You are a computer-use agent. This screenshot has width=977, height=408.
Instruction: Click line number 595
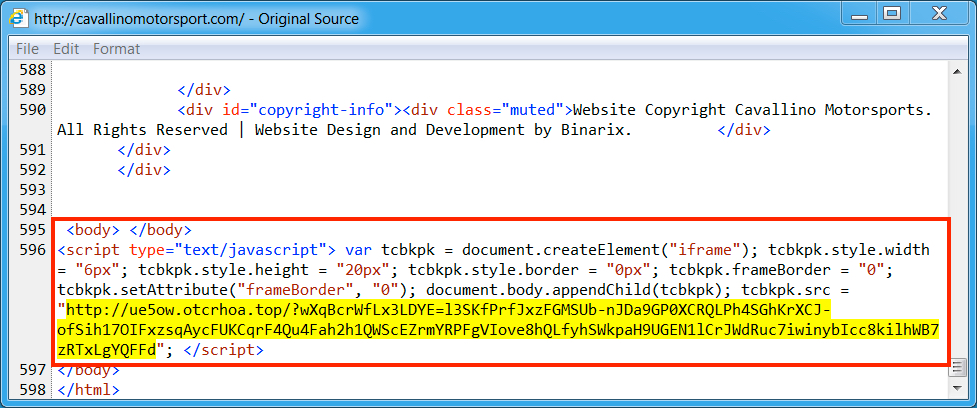coord(33,229)
